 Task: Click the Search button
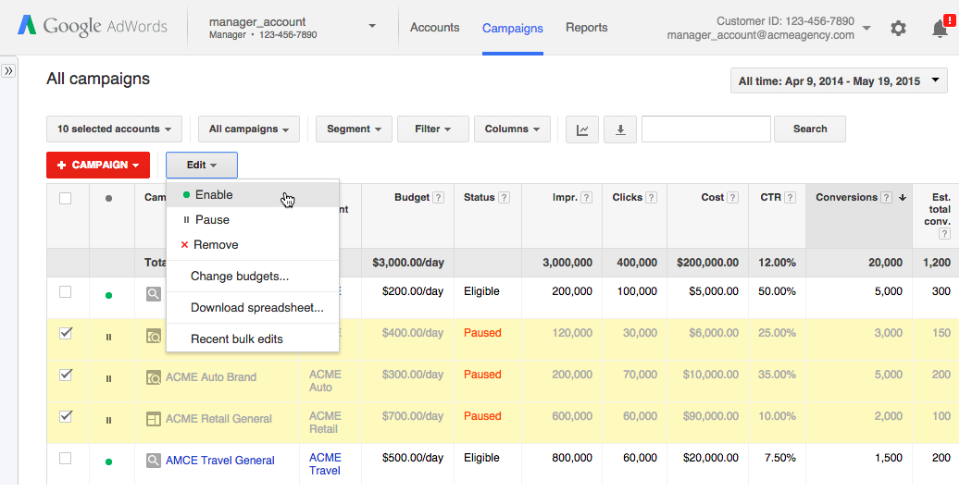coord(810,129)
